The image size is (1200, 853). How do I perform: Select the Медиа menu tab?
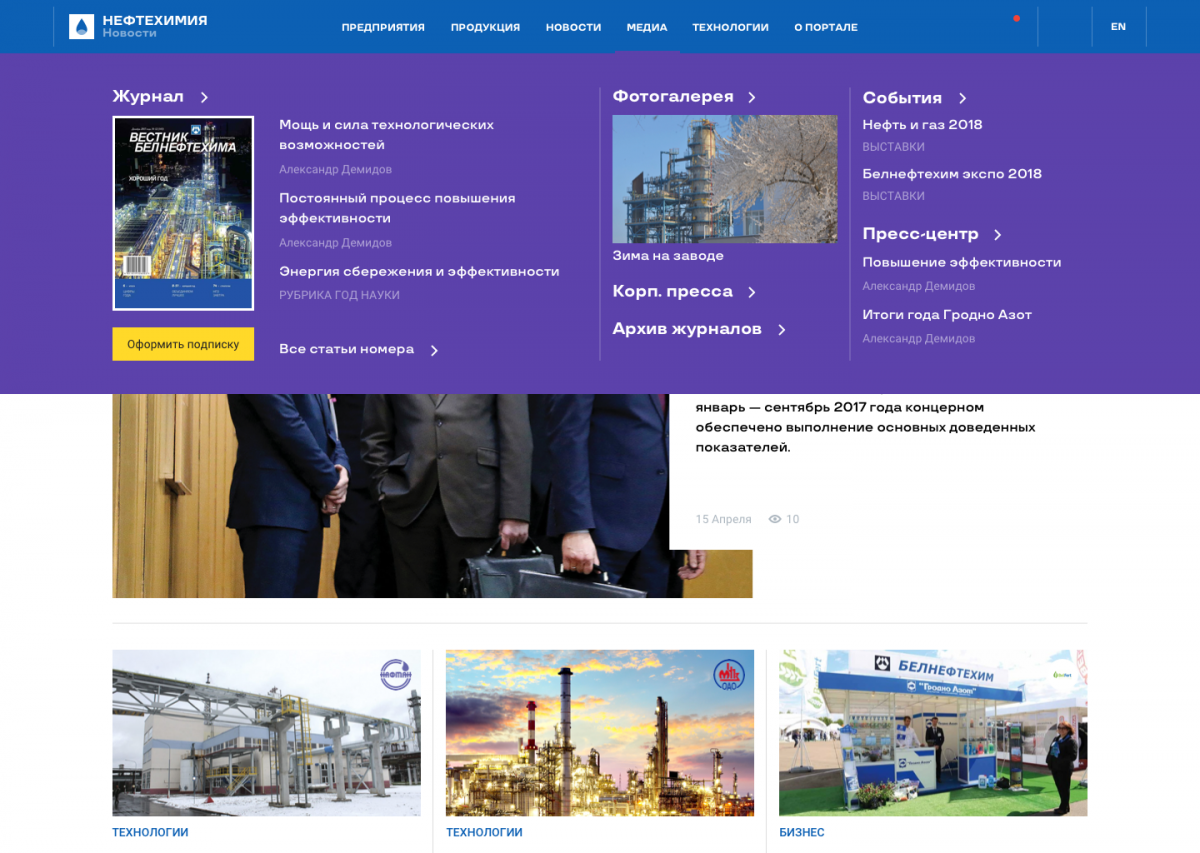pos(647,27)
